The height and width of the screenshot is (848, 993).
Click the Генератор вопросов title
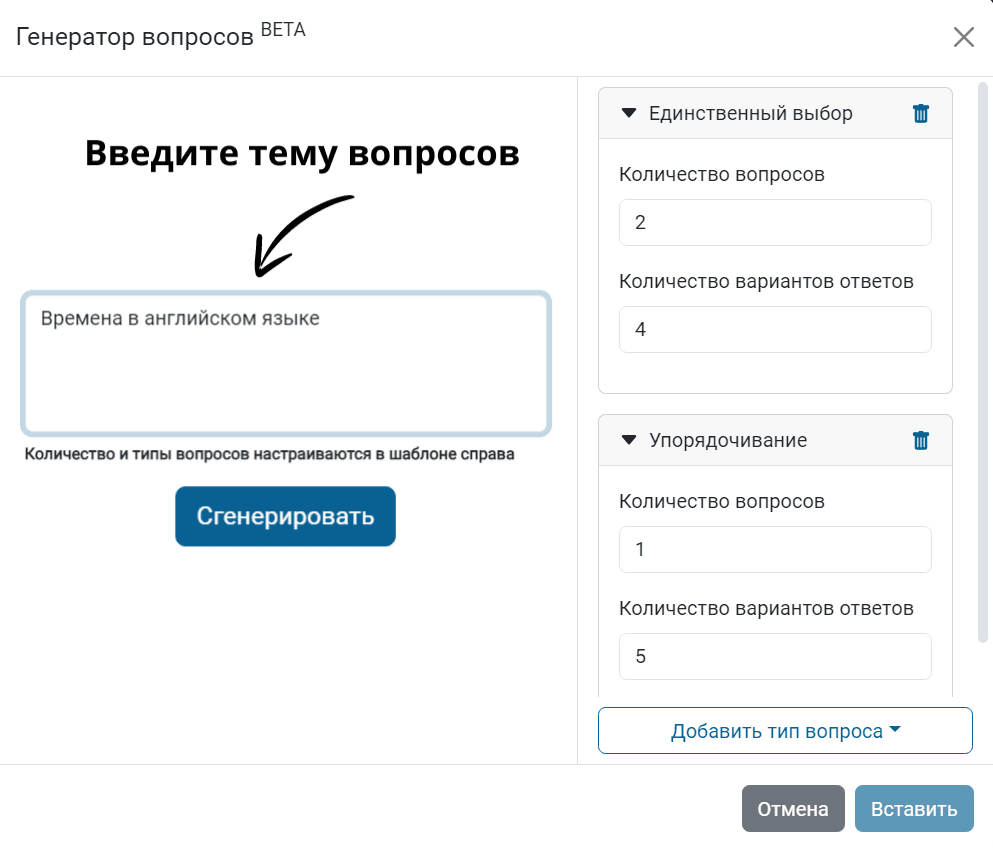point(134,37)
